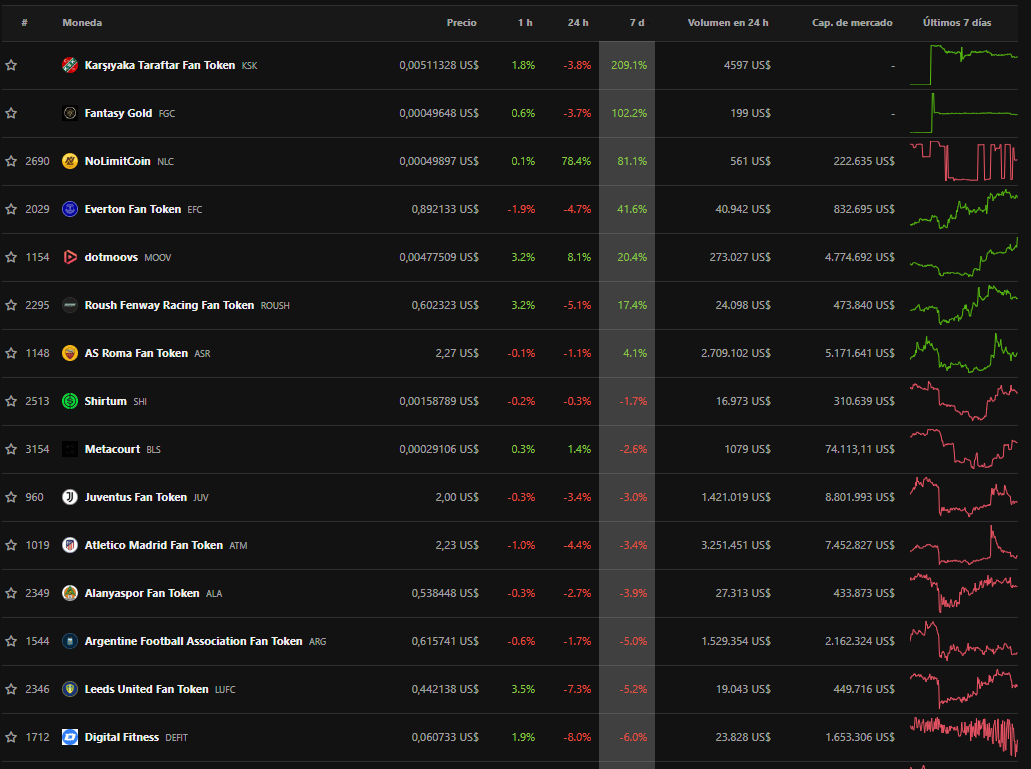
Task: Toggle favorite star for NoLimitCoin
Action: 11,161
